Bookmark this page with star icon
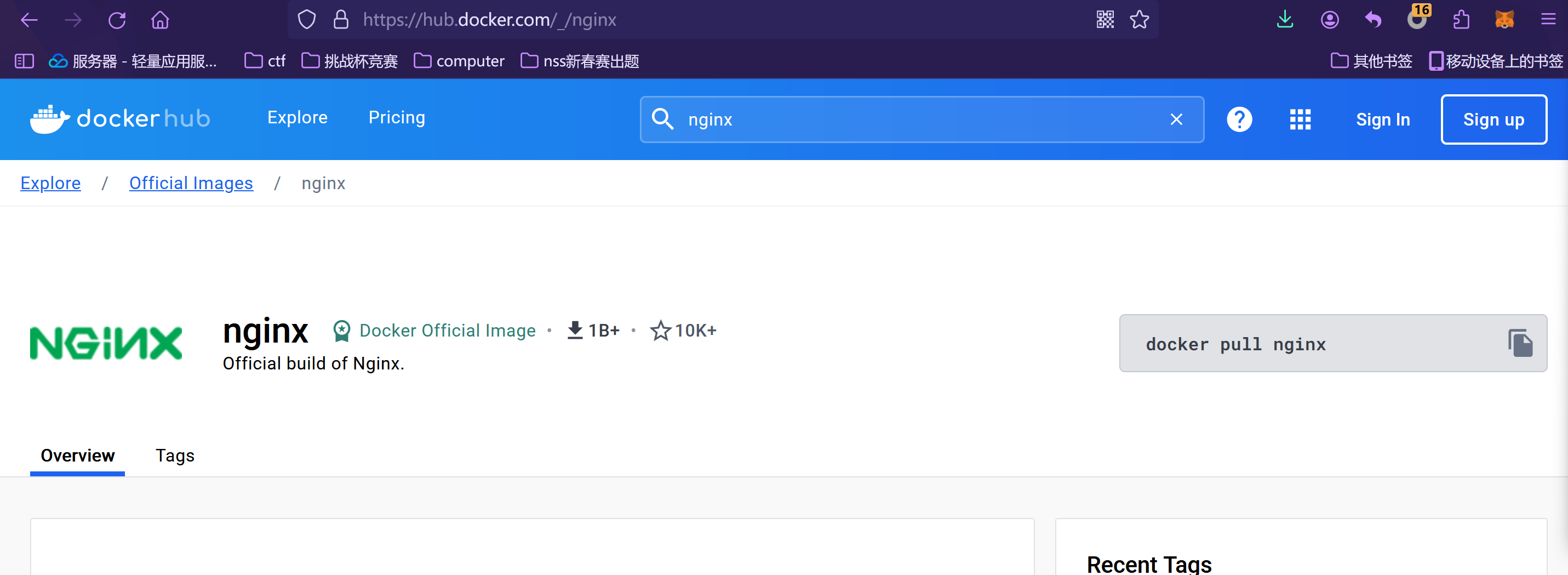 point(1140,20)
